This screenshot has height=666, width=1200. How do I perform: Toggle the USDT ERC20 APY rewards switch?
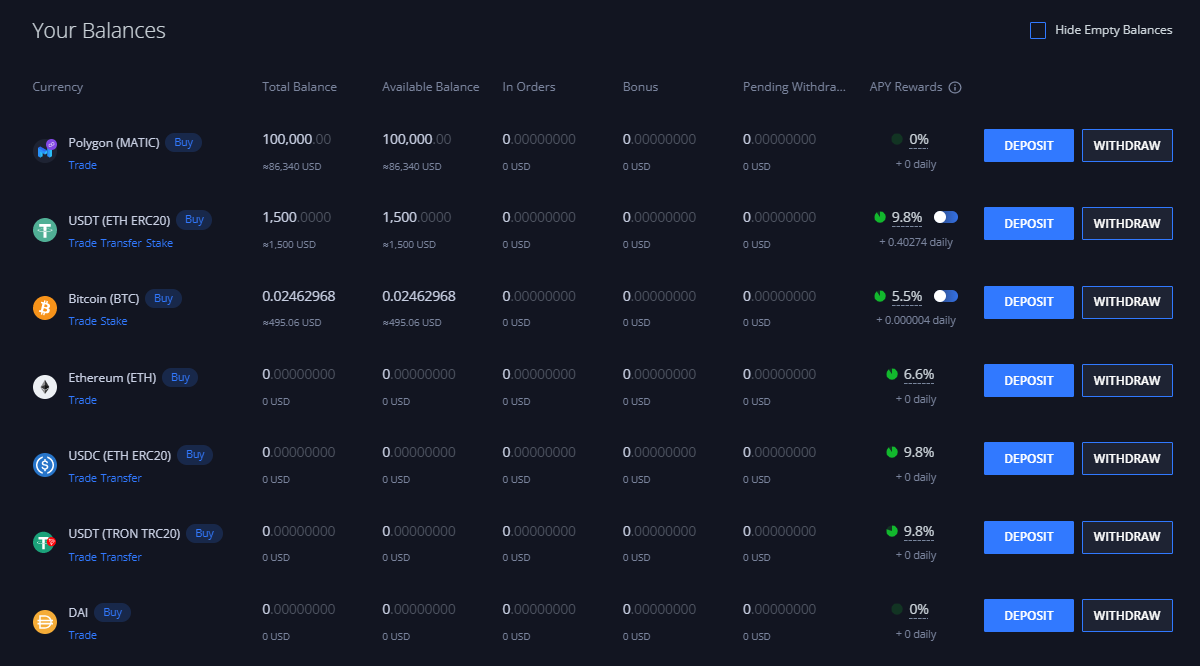[946, 217]
